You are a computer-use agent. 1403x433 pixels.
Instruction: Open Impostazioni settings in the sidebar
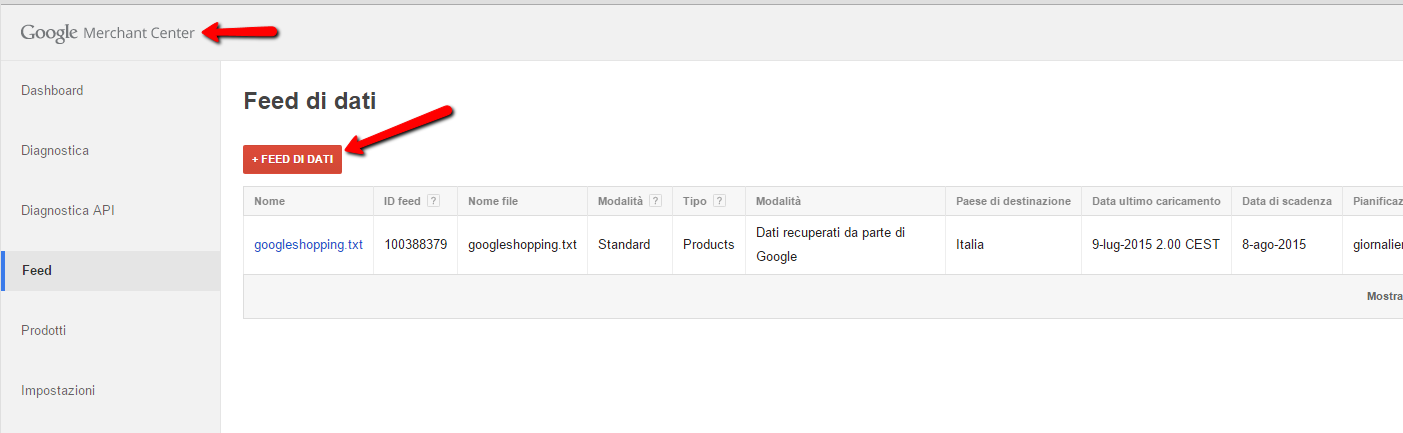point(58,390)
